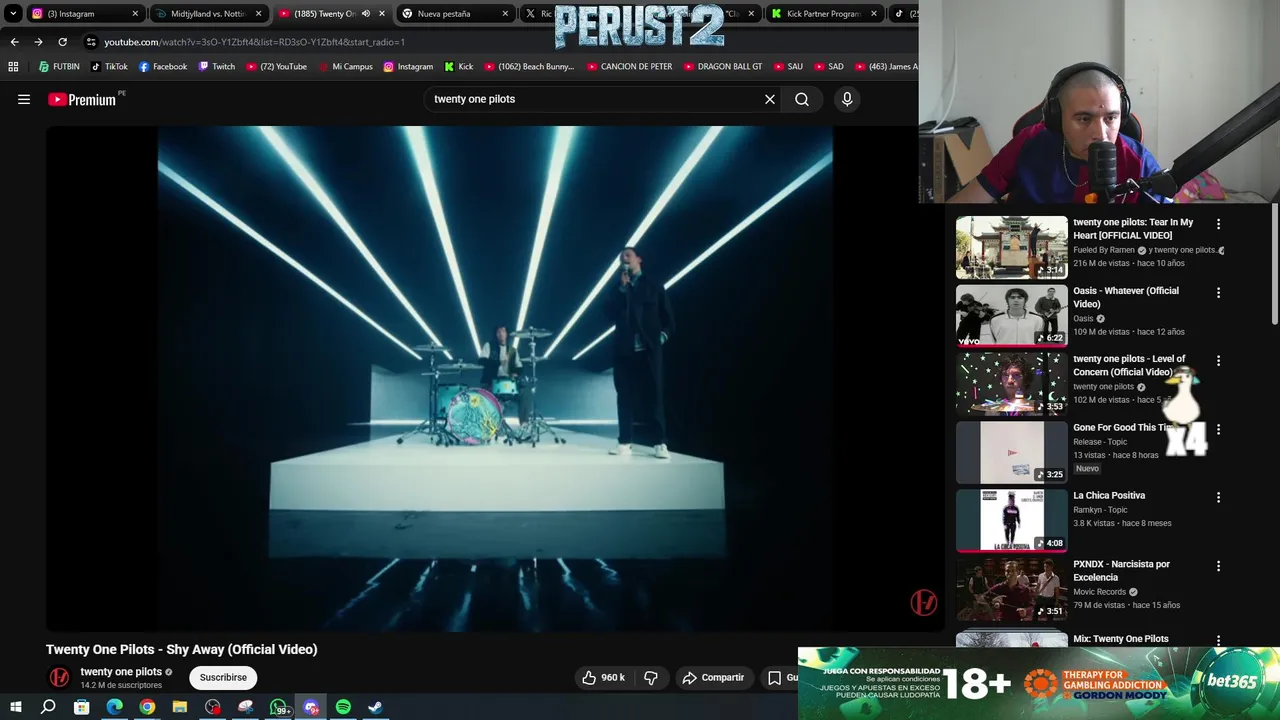This screenshot has width=1280, height=720.
Task: Subscribe with the Suscribirse button
Action: (x=223, y=677)
